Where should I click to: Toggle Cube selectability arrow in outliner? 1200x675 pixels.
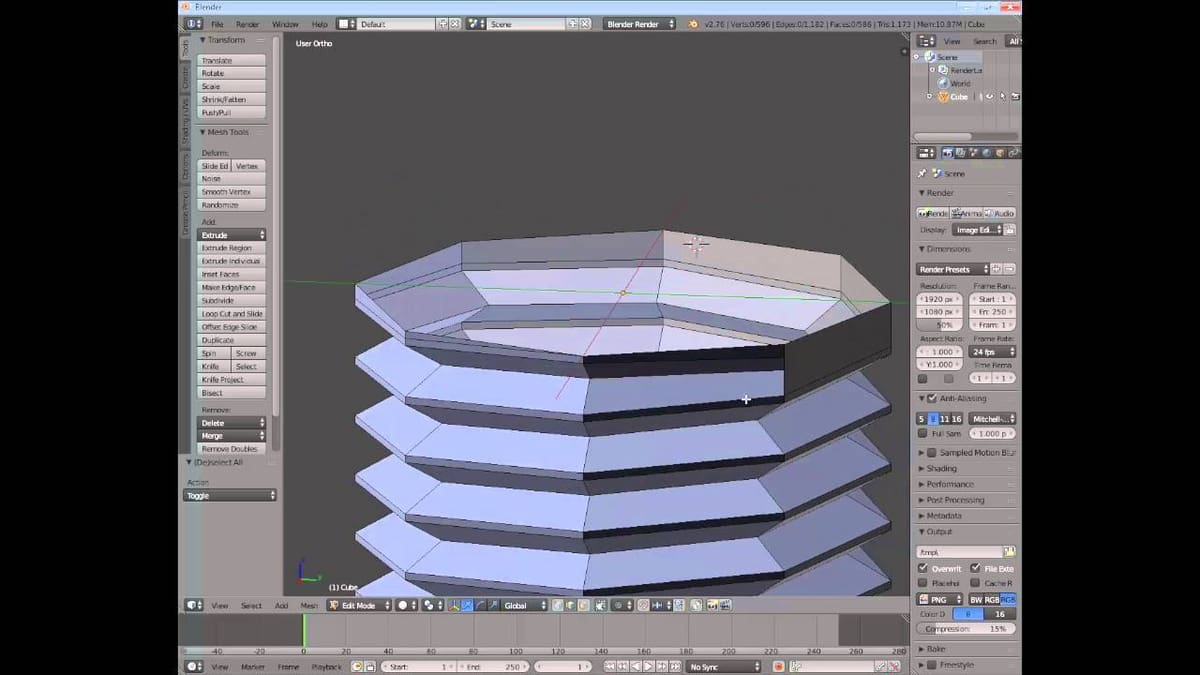tap(1003, 97)
